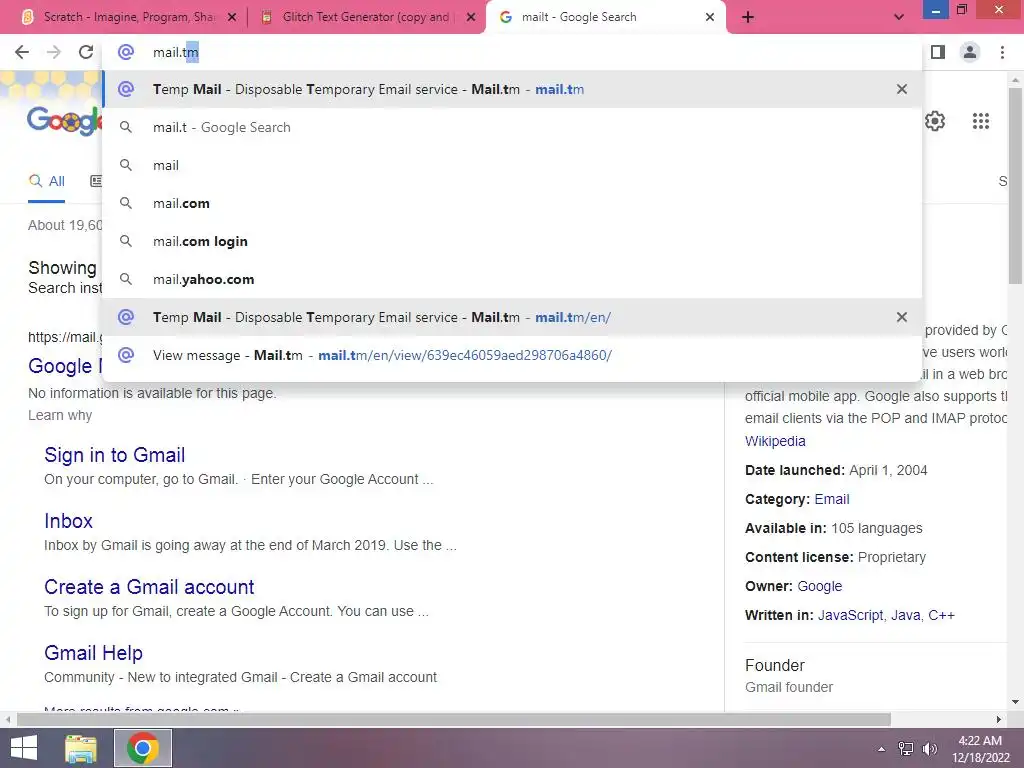Open the Temp Mail mail.tm/en/ suggestion
The height and width of the screenshot is (768, 1024).
click(512, 317)
